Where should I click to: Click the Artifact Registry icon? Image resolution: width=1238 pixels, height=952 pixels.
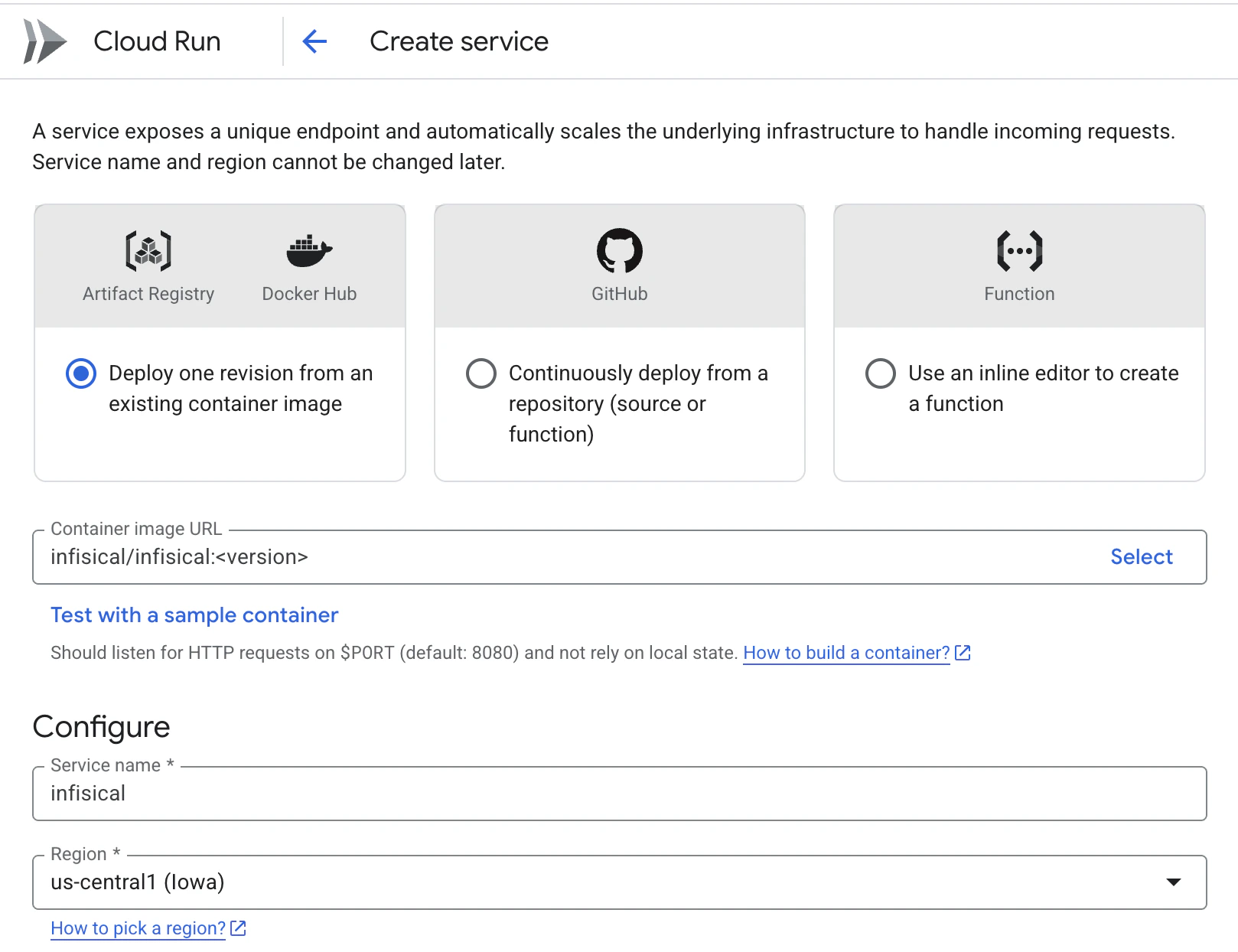tap(148, 251)
